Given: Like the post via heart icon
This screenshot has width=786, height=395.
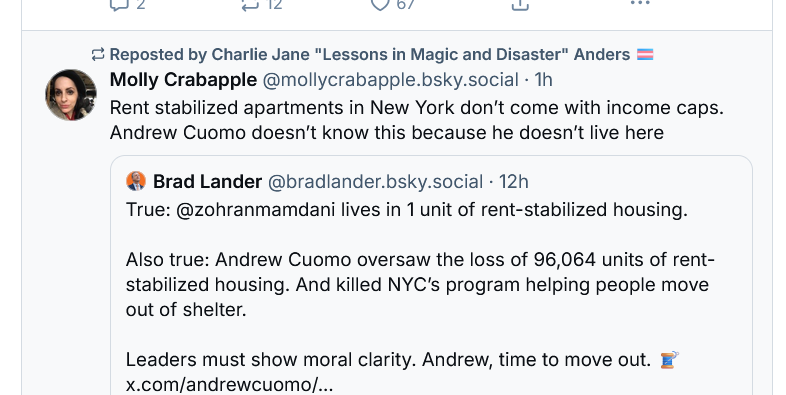Looking at the screenshot, I should [380, 5].
